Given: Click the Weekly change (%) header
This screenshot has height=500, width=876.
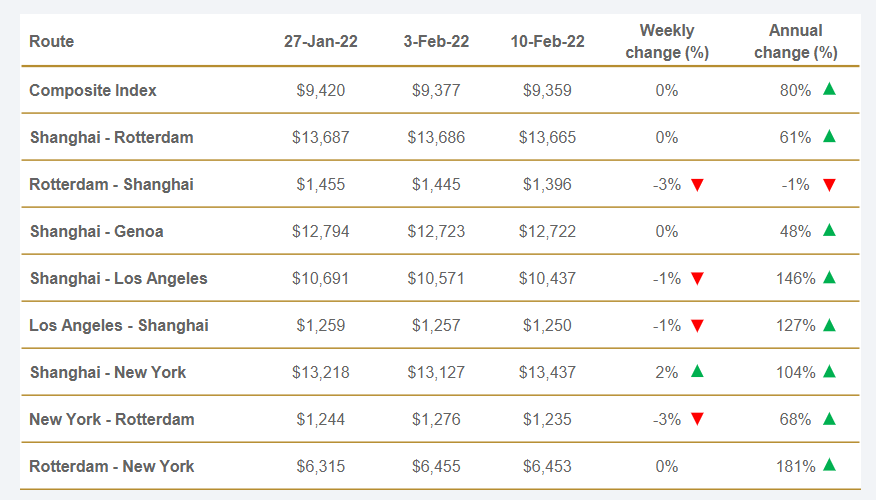Looking at the screenshot, I should (x=667, y=42).
